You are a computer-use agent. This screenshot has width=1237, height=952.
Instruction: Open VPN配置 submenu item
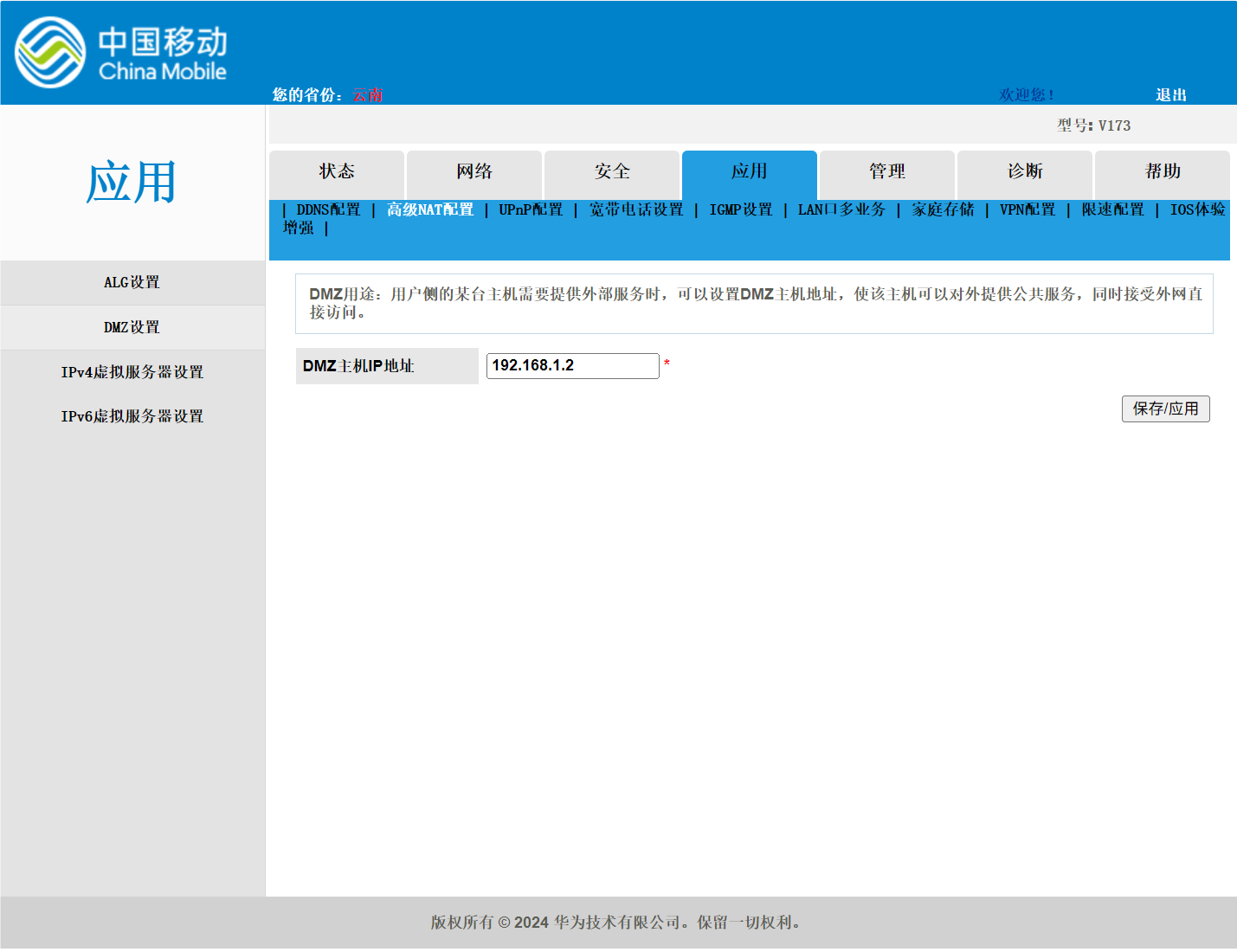[1028, 209]
